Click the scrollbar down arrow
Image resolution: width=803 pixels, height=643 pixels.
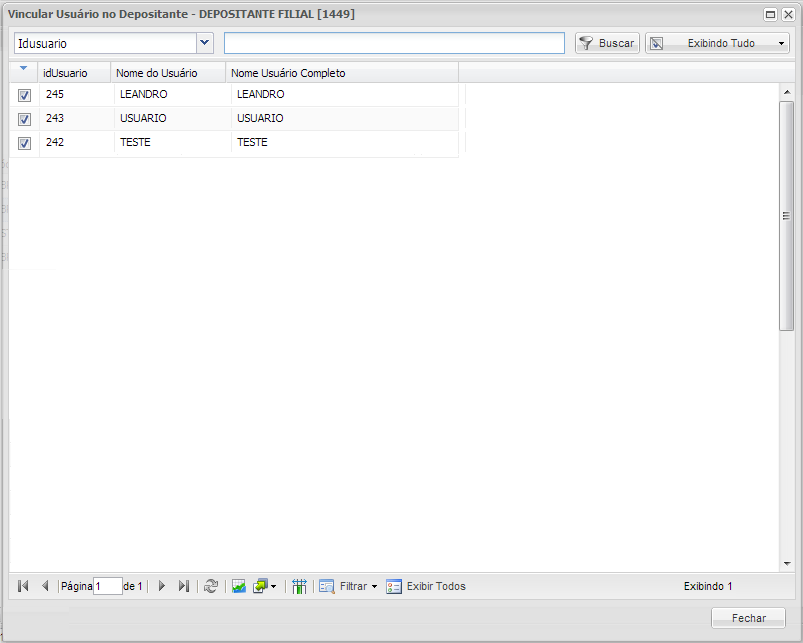[787, 564]
